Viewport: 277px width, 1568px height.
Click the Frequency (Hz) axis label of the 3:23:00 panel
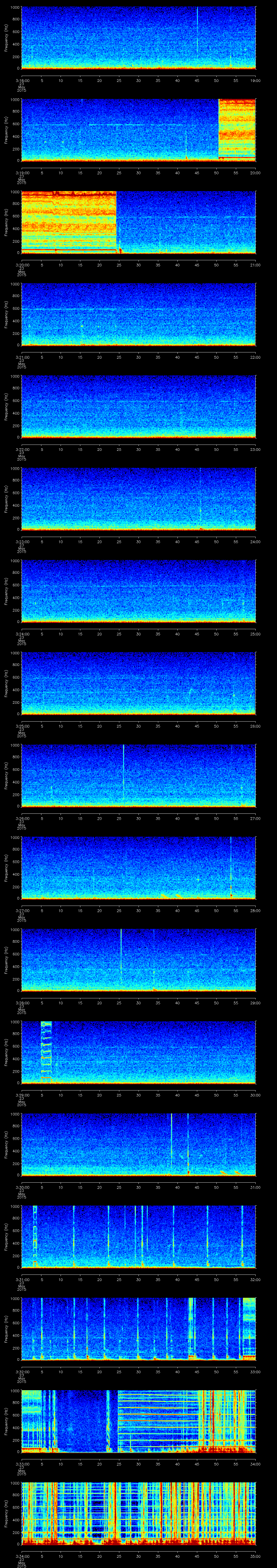(x=7, y=499)
